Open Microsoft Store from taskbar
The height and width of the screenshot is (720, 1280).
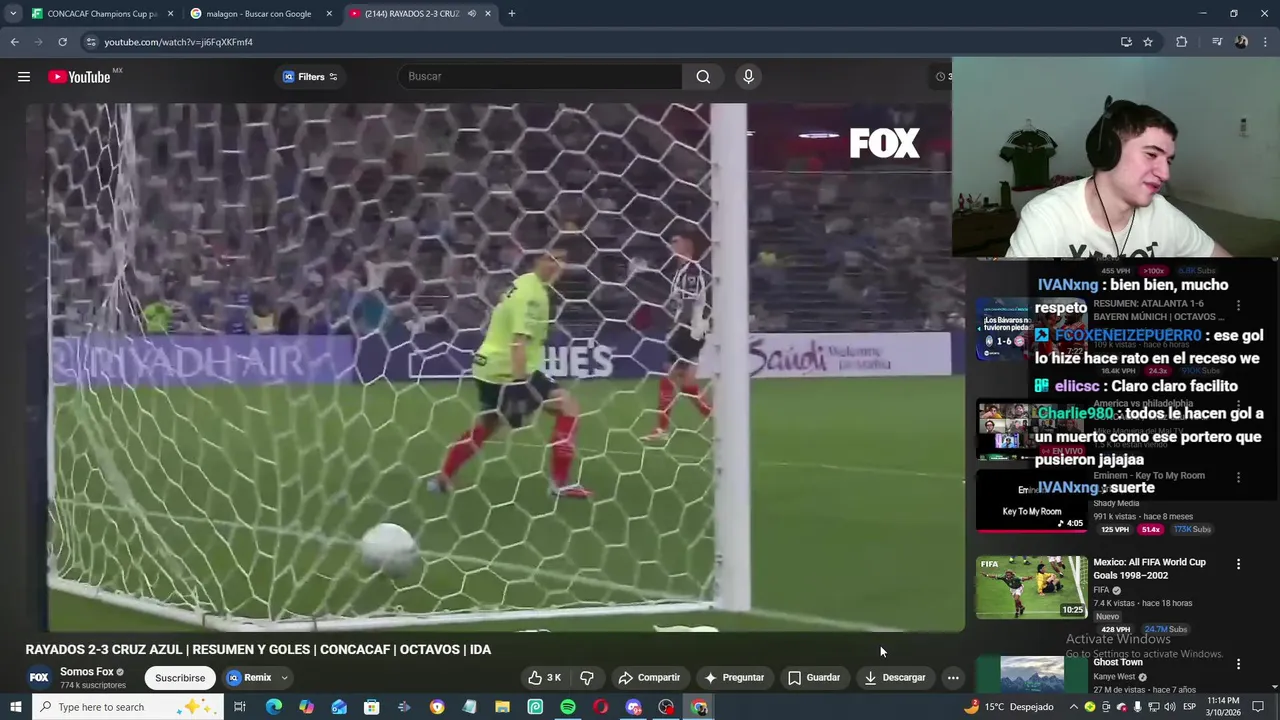pos(371,707)
